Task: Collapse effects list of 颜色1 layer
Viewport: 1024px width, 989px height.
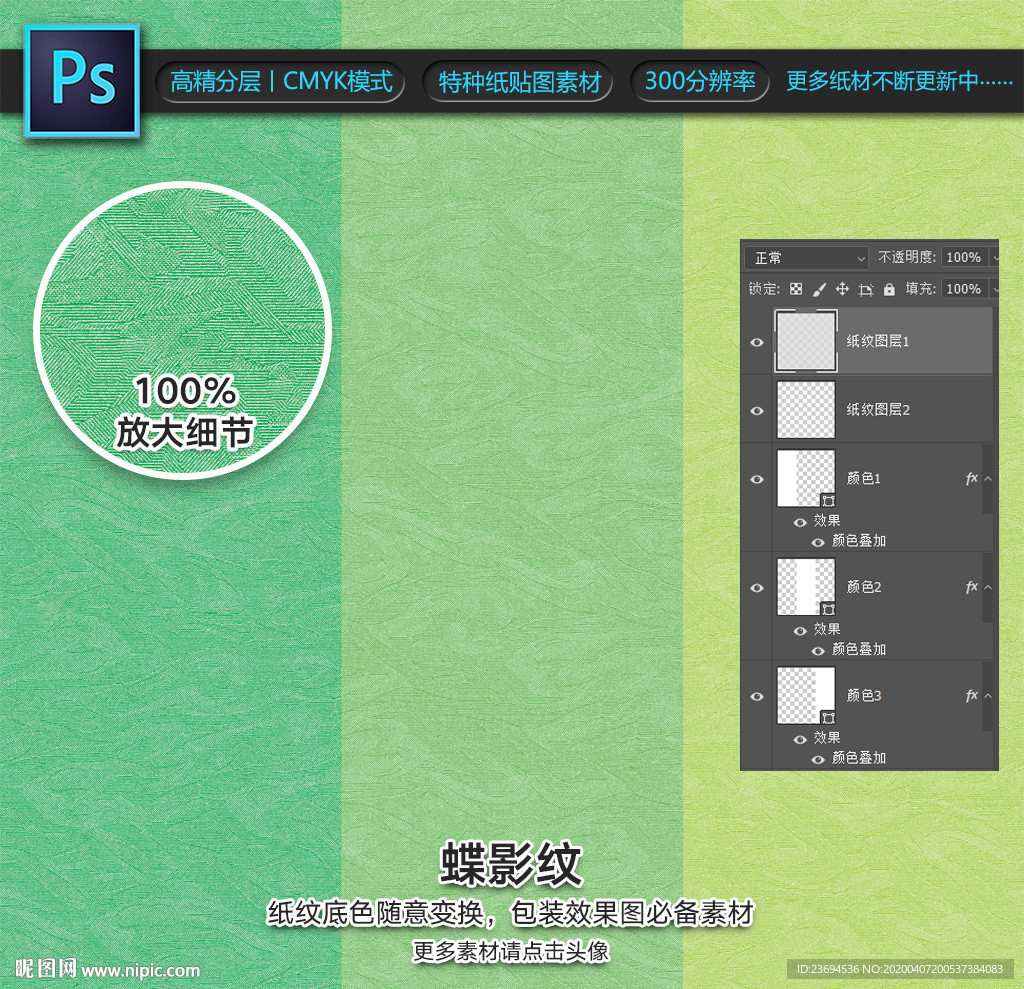Action: click(x=988, y=478)
